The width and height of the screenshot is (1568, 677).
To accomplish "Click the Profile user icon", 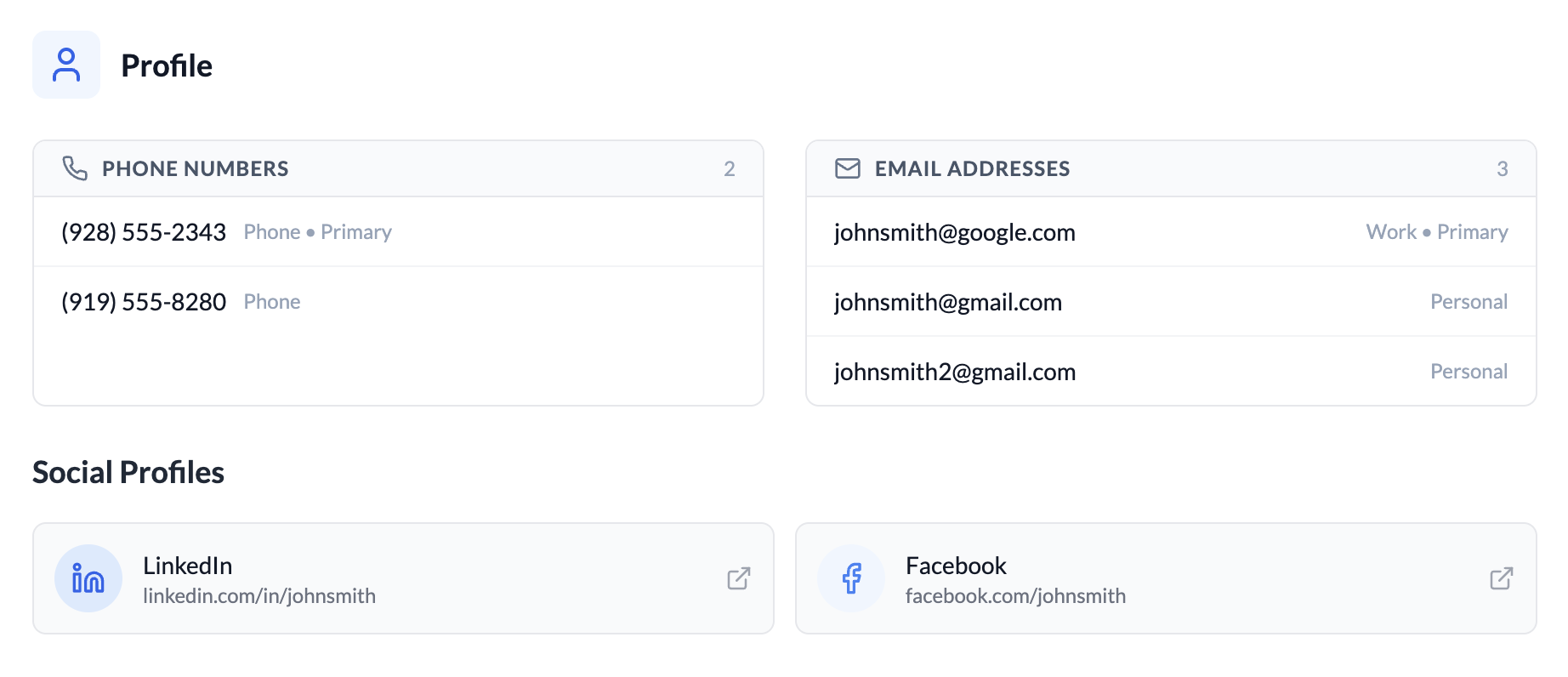I will (x=66, y=65).
